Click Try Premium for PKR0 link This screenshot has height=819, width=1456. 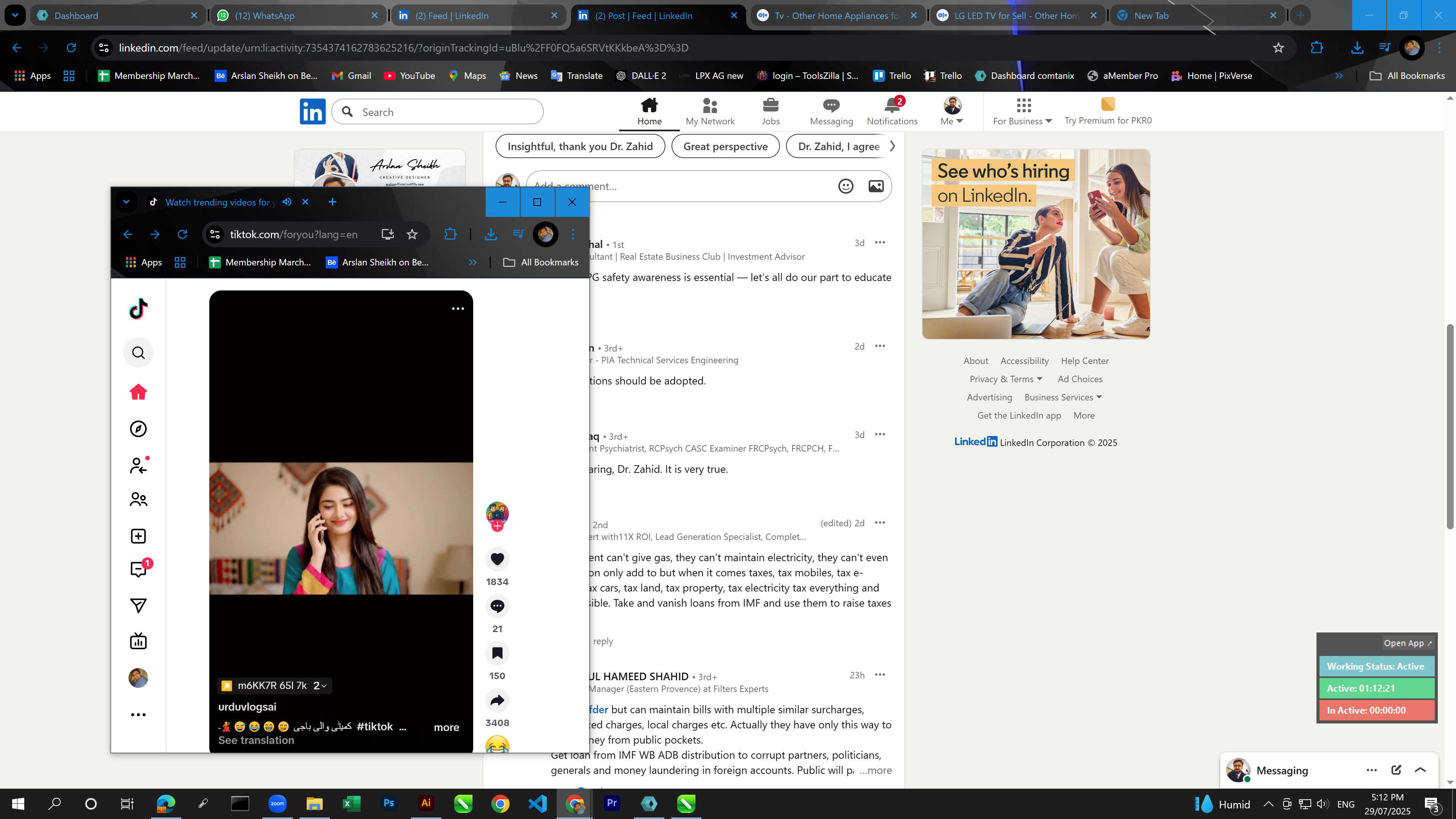click(x=1108, y=111)
